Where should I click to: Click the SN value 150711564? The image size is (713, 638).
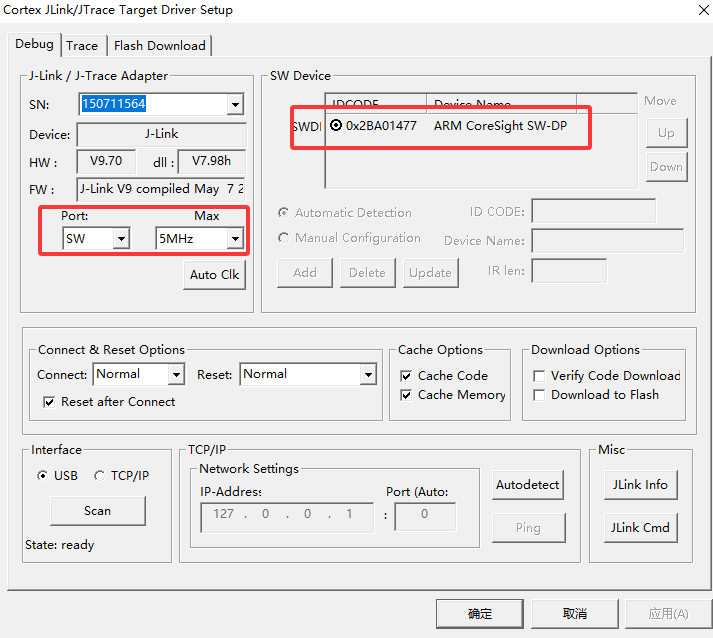tap(114, 104)
